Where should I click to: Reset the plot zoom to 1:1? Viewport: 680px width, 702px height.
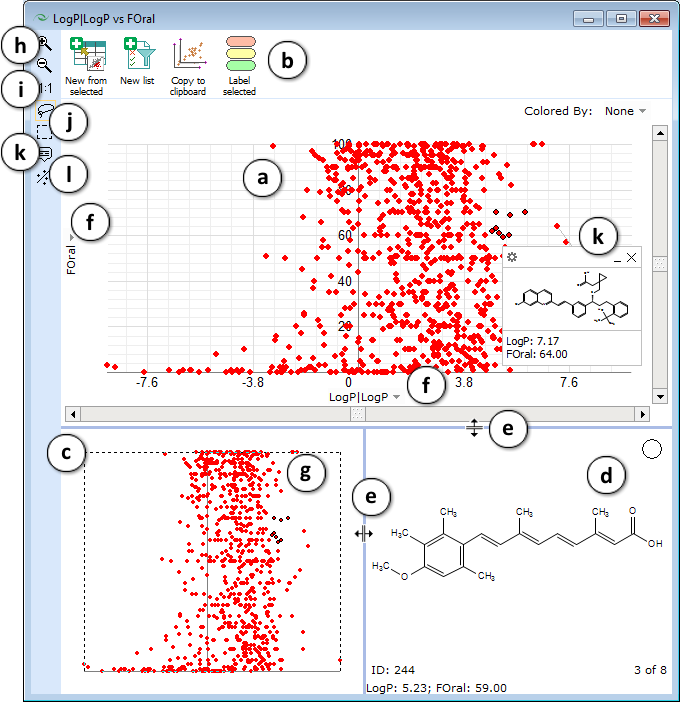(x=46, y=89)
